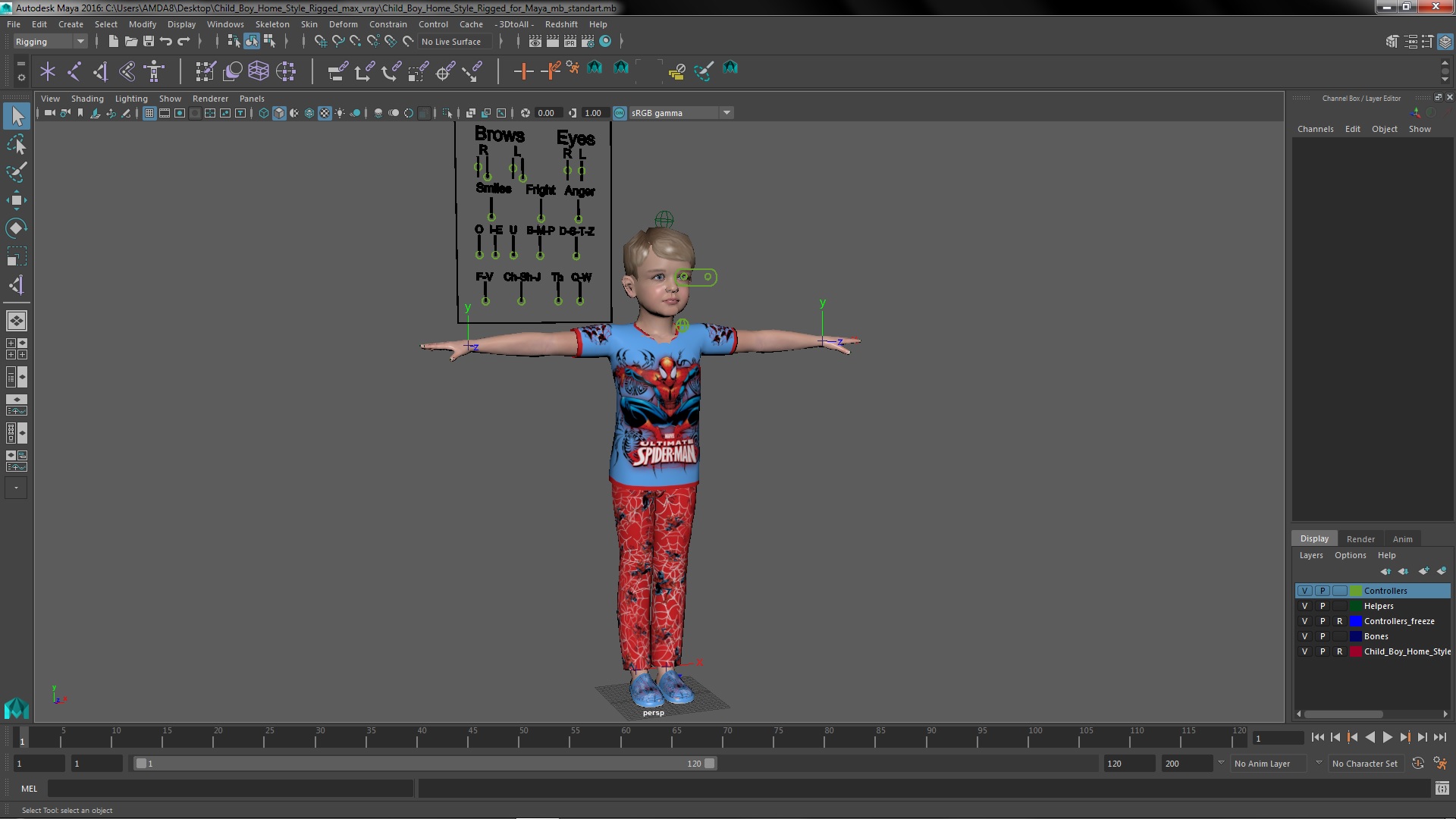This screenshot has width=1456, height=819.
Task: Click the play forwards button
Action: pyautogui.click(x=1387, y=737)
